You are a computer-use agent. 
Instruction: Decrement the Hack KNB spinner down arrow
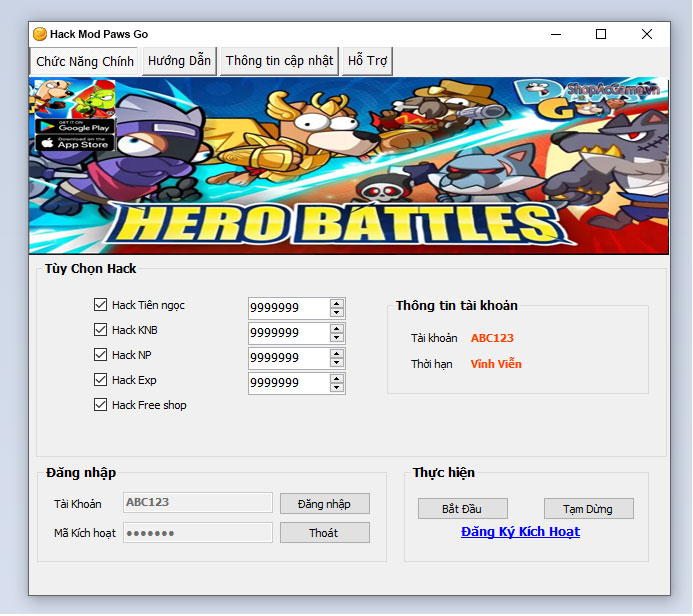point(337,338)
